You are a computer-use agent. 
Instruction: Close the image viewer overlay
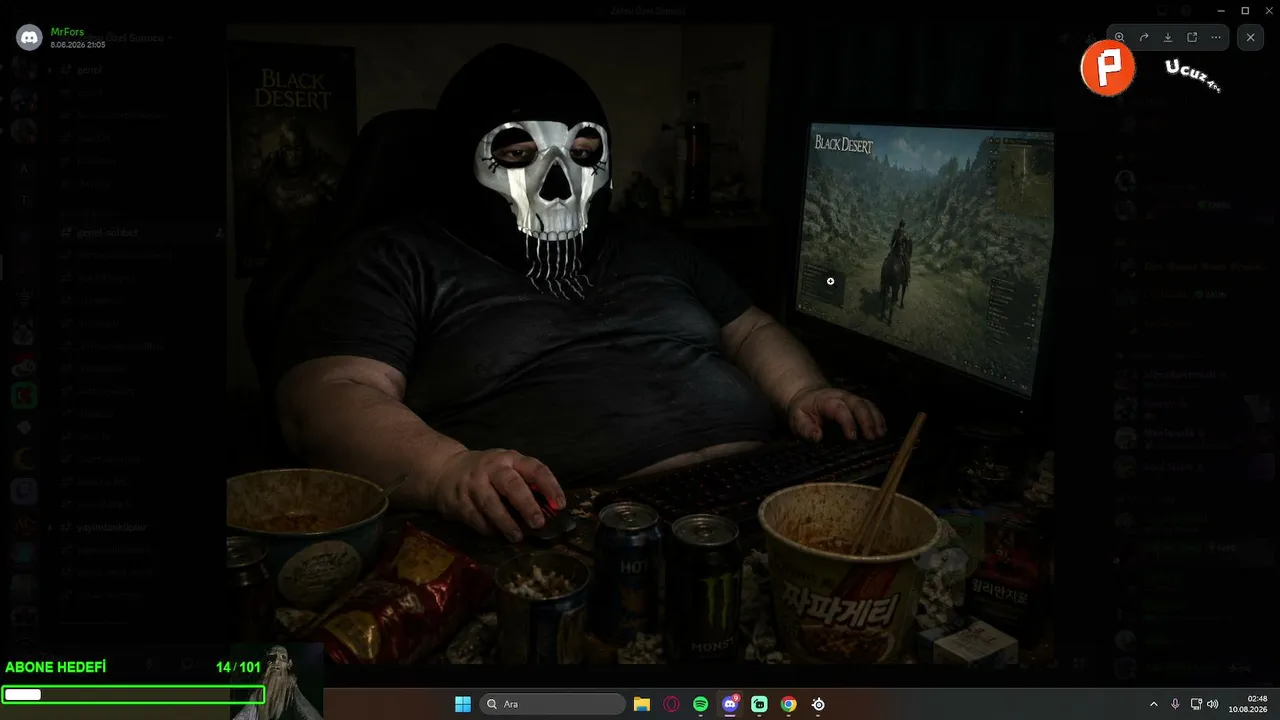pos(1251,38)
